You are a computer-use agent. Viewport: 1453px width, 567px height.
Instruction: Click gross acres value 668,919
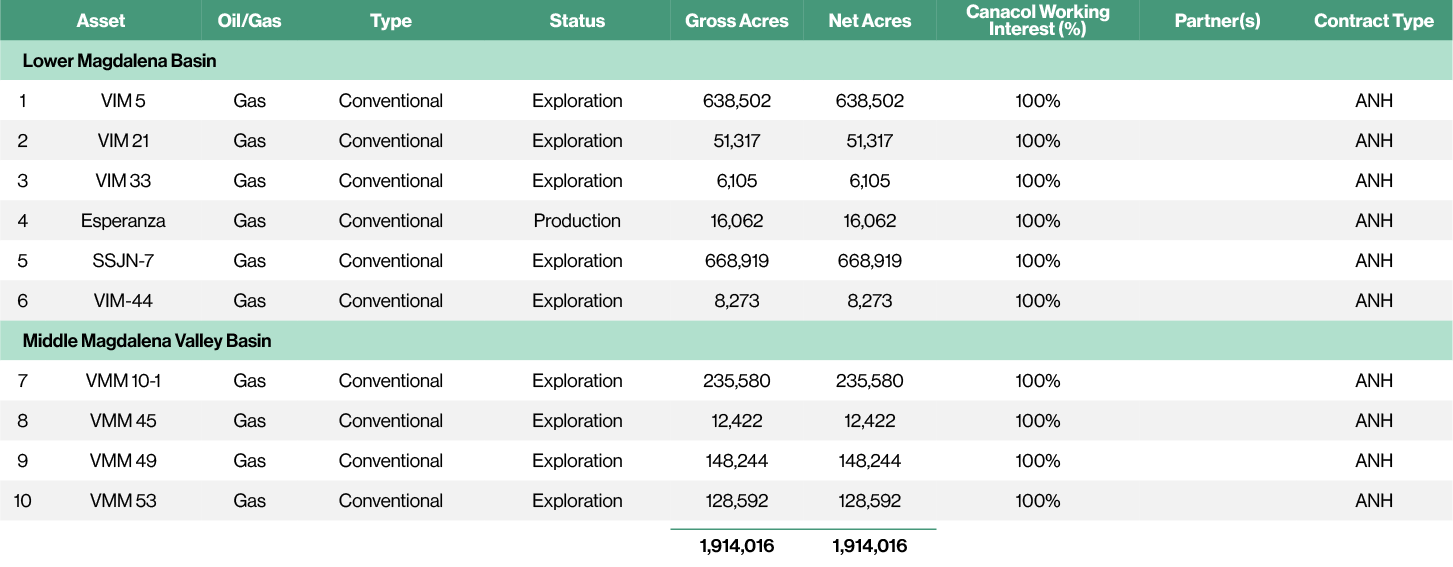[x=737, y=261]
